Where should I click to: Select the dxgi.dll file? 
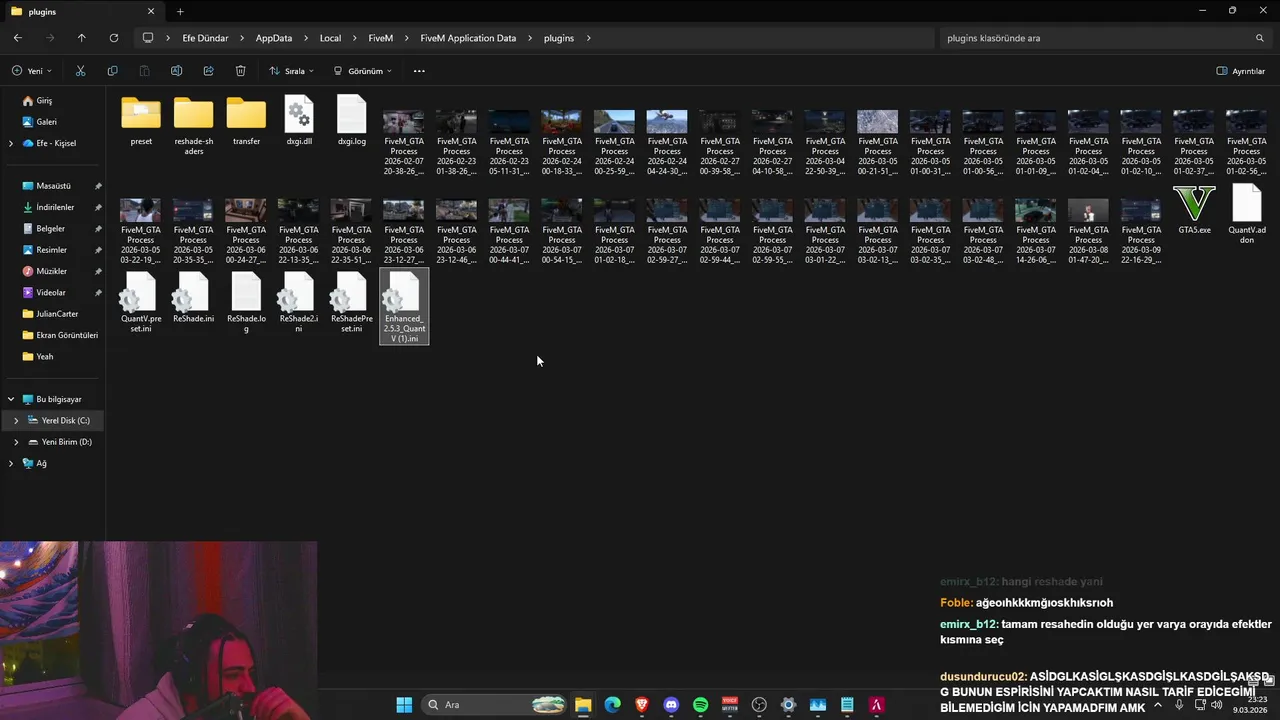[299, 121]
